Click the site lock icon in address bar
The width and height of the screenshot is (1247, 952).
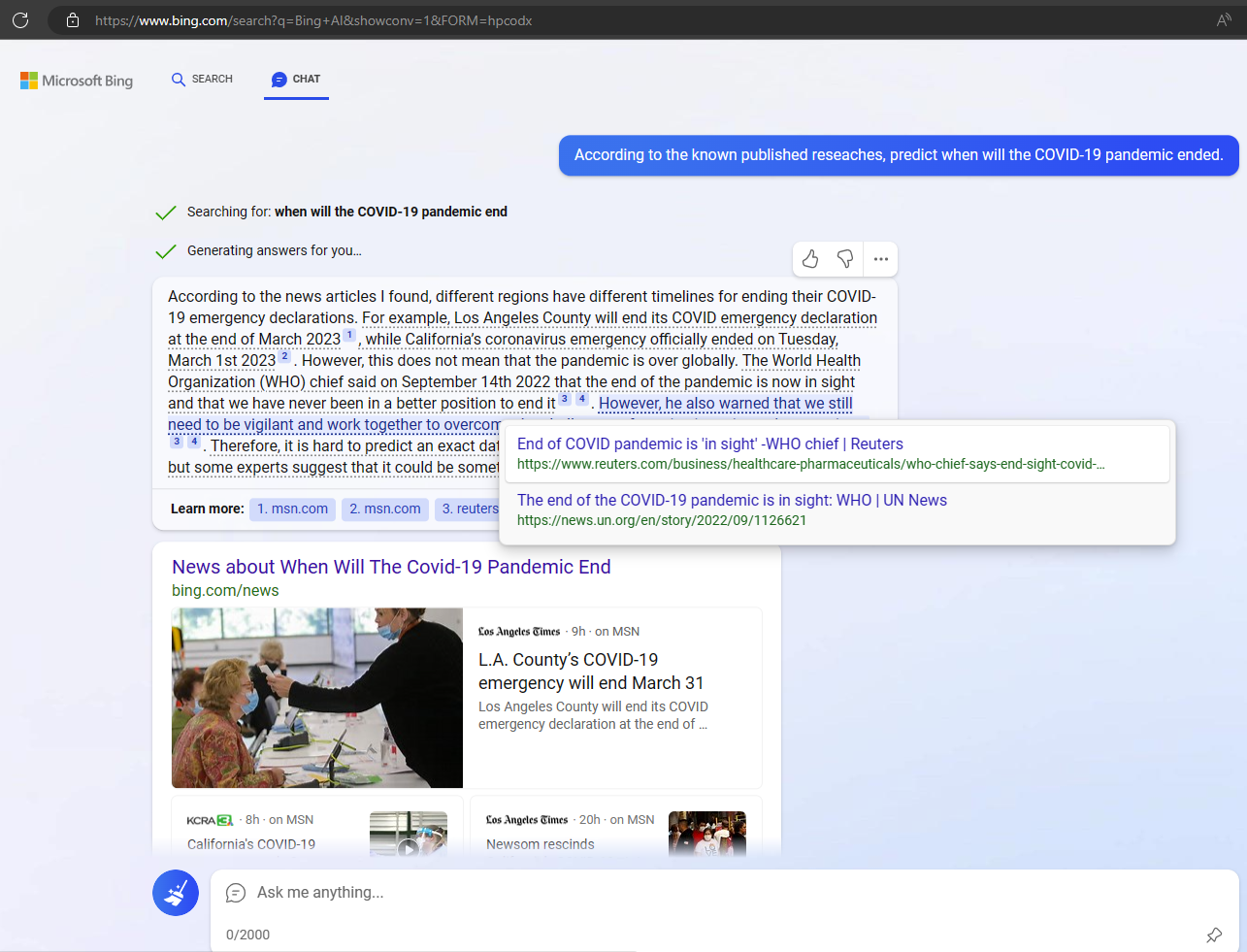tap(73, 20)
